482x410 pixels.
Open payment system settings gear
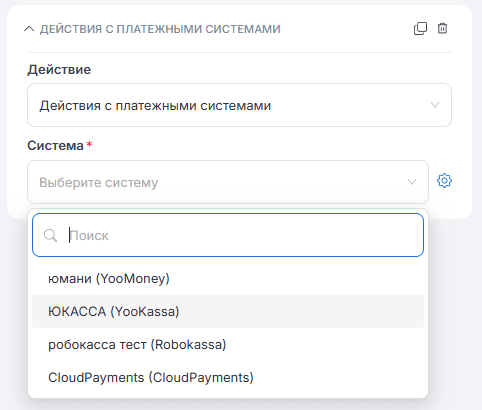click(444, 181)
